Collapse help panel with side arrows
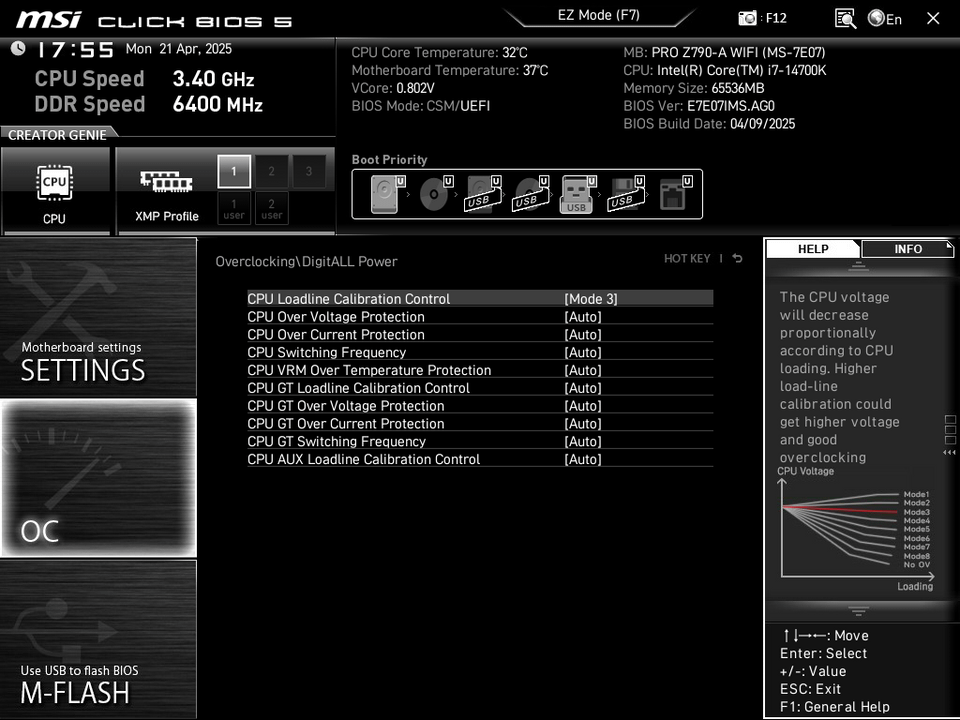The height and width of the screenshot is (720, 960). (949, 452)
